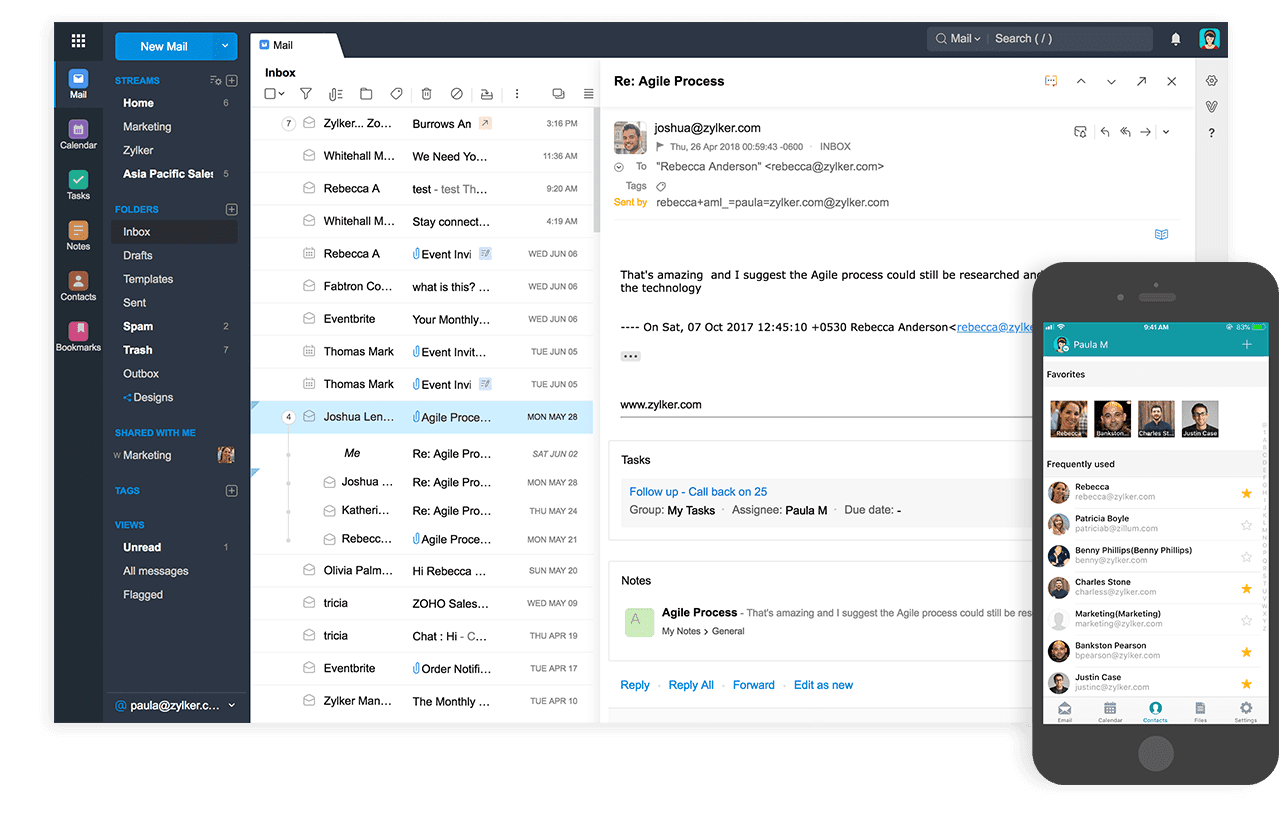The height and width of the screenshot is (822, 1280).
Task: Open the Contacts app in sidebar
Action: (x=78, y=286)
